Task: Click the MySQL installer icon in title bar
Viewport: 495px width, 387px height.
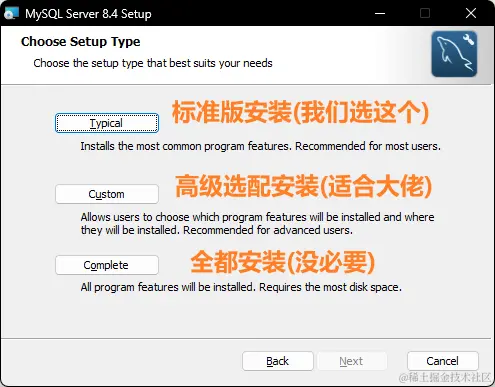Action: (x=11, y=13)
